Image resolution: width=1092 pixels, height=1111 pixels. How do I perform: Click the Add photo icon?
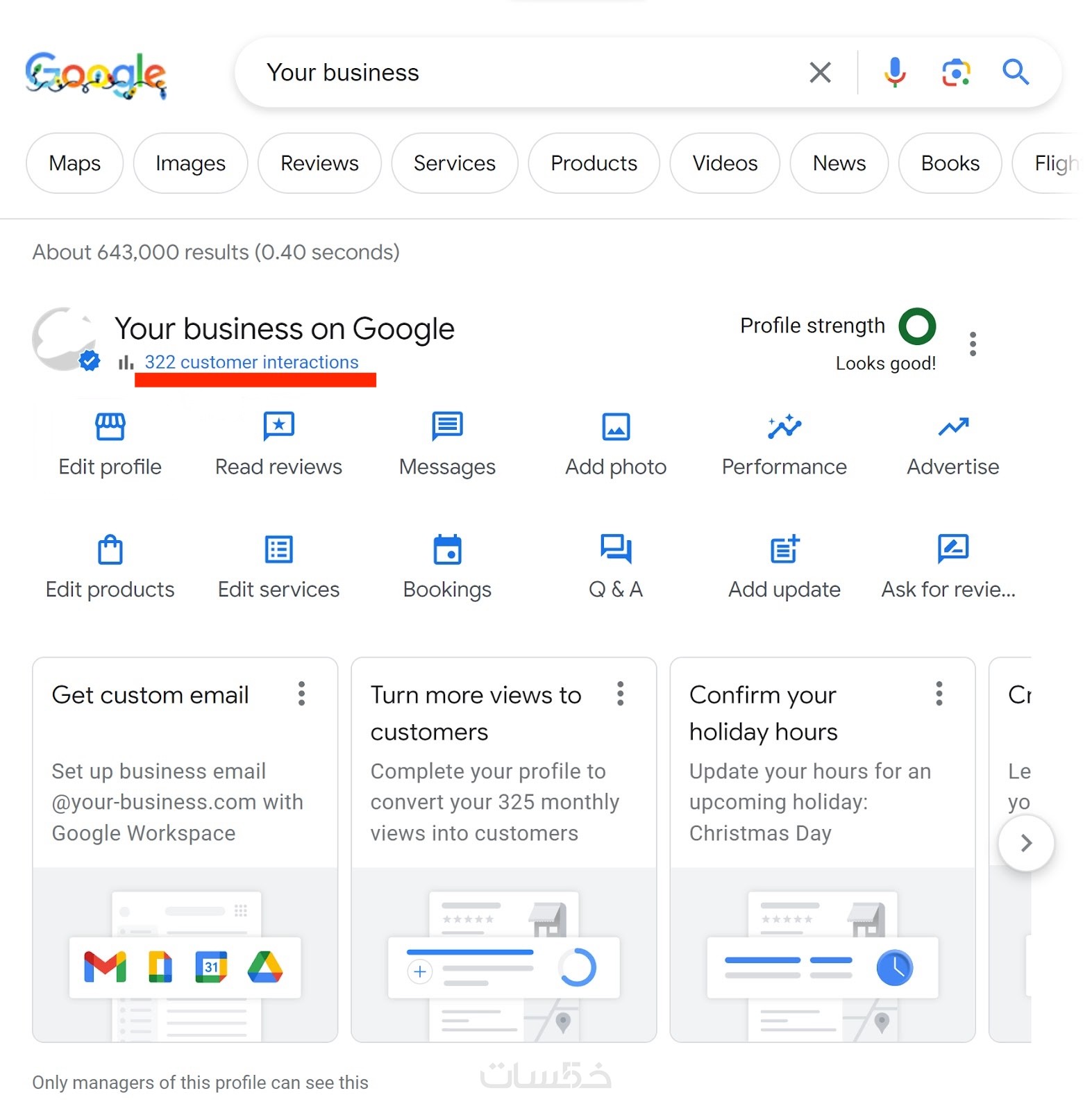click(616, 426)
